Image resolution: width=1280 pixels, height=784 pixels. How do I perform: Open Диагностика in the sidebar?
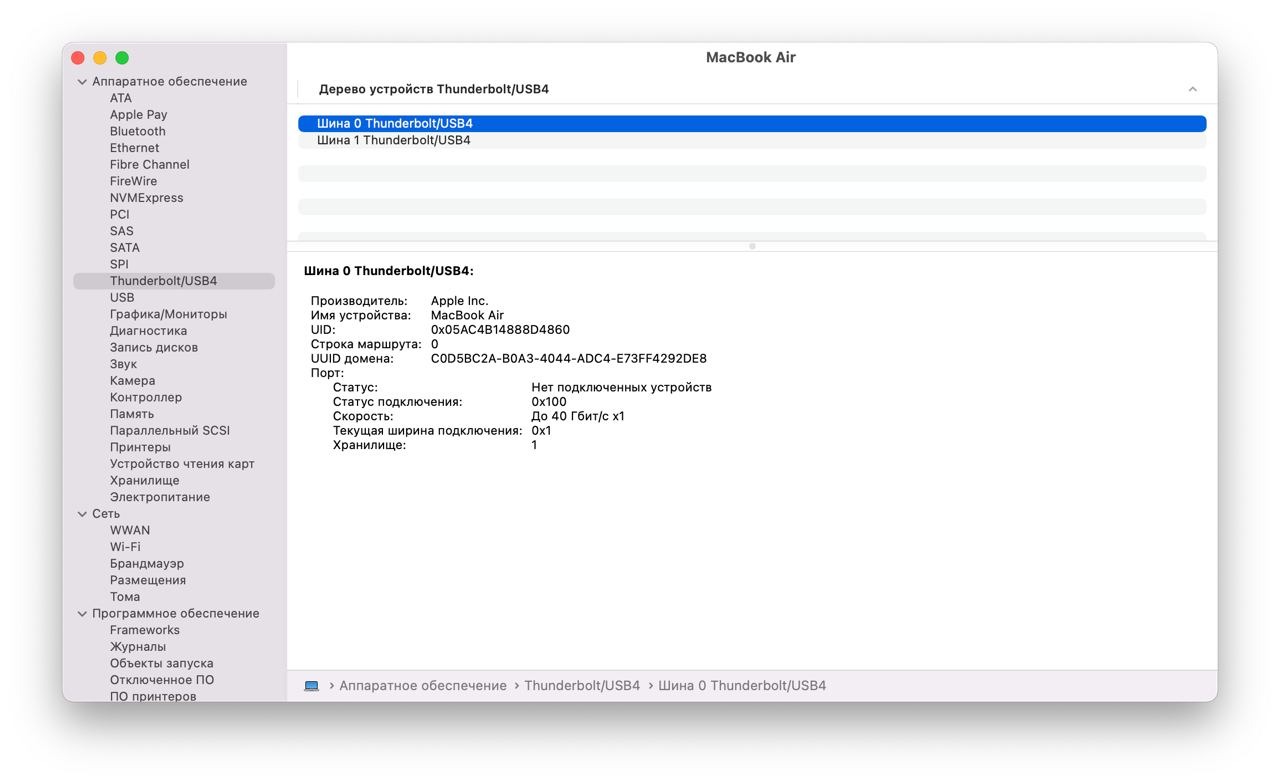(x=148, y=331)
